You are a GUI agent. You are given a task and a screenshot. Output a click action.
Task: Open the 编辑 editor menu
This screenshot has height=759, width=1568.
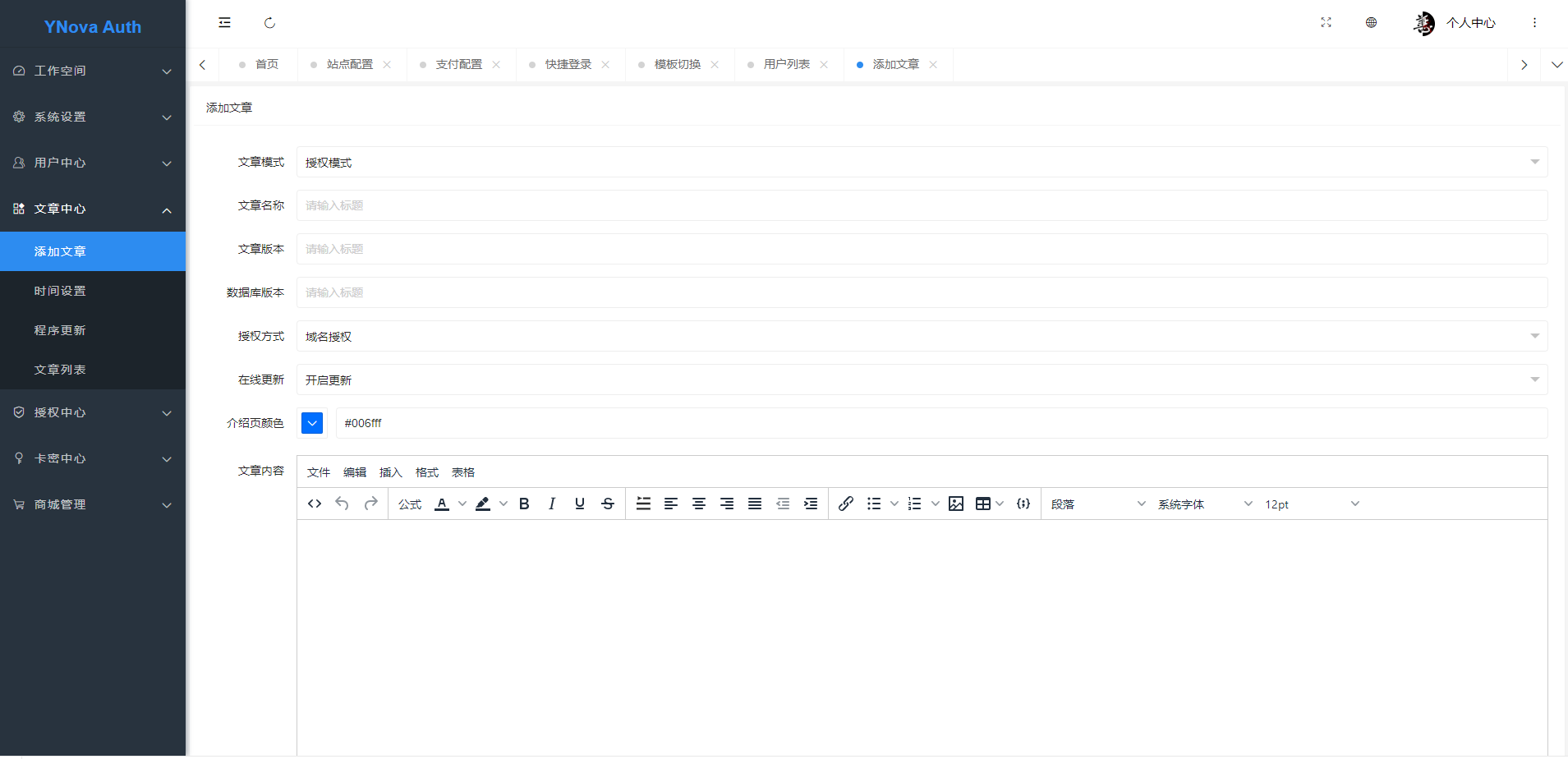[355, 472]
